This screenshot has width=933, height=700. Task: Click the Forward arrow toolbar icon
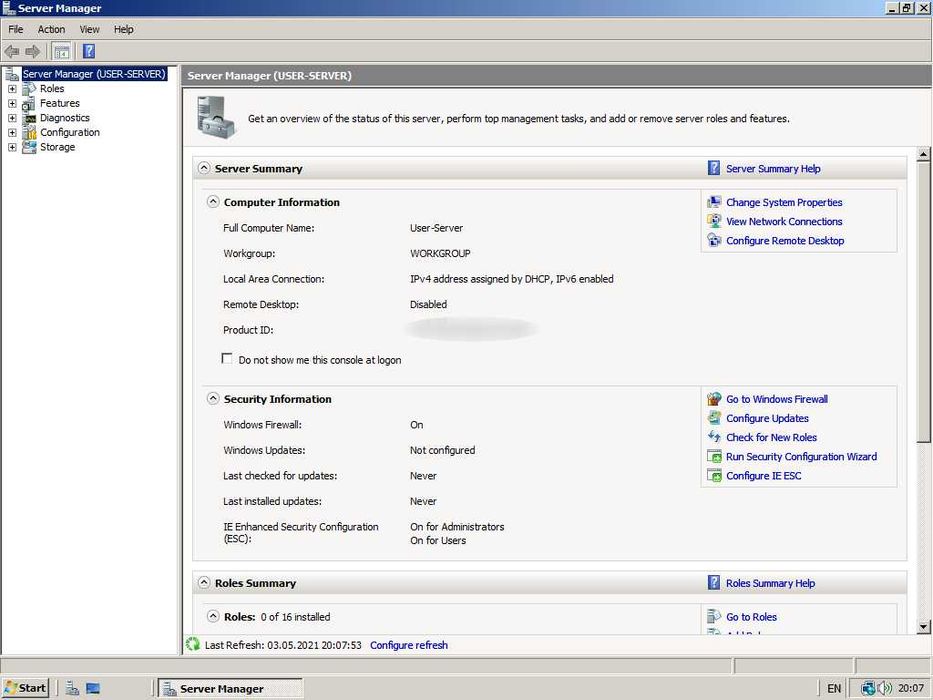click(32, 51)
